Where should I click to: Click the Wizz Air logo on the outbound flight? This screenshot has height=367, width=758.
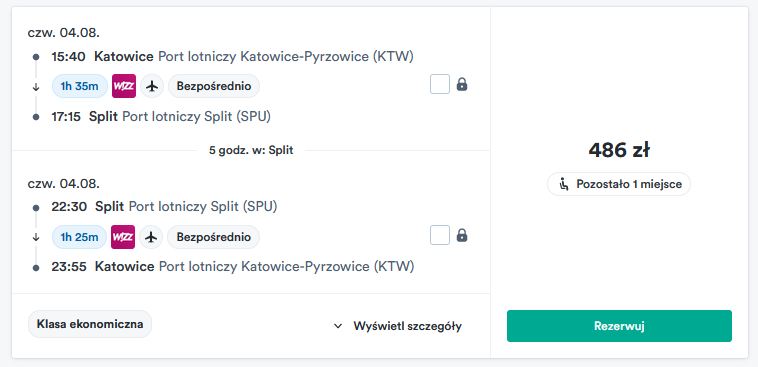click(x=124, y=86)
